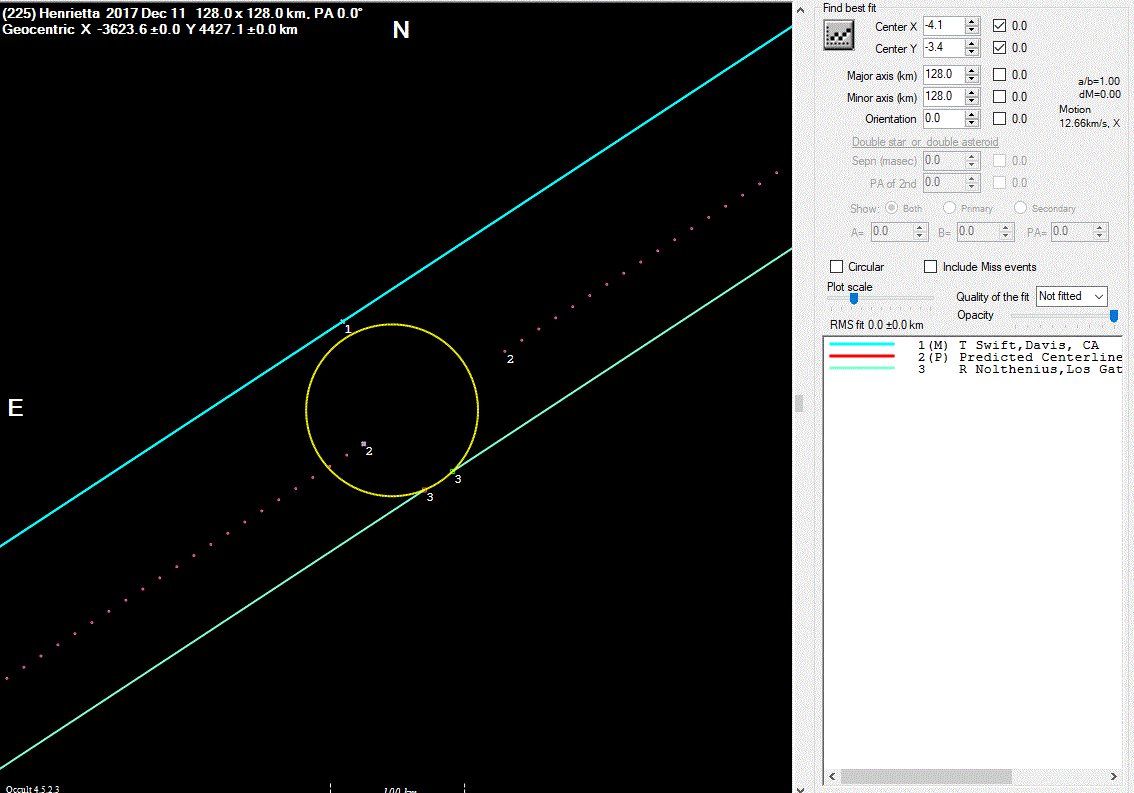Image resolution: width=1134 pixels, height=793 pixels.
Task: Toggle the Center X fit checkbox
Action: 999,25
